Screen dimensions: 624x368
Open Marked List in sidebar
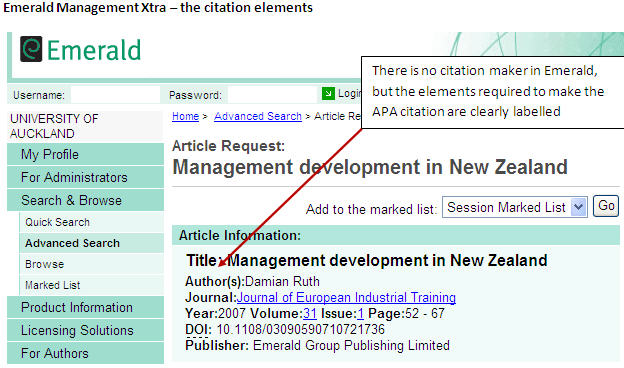[92, 285]
